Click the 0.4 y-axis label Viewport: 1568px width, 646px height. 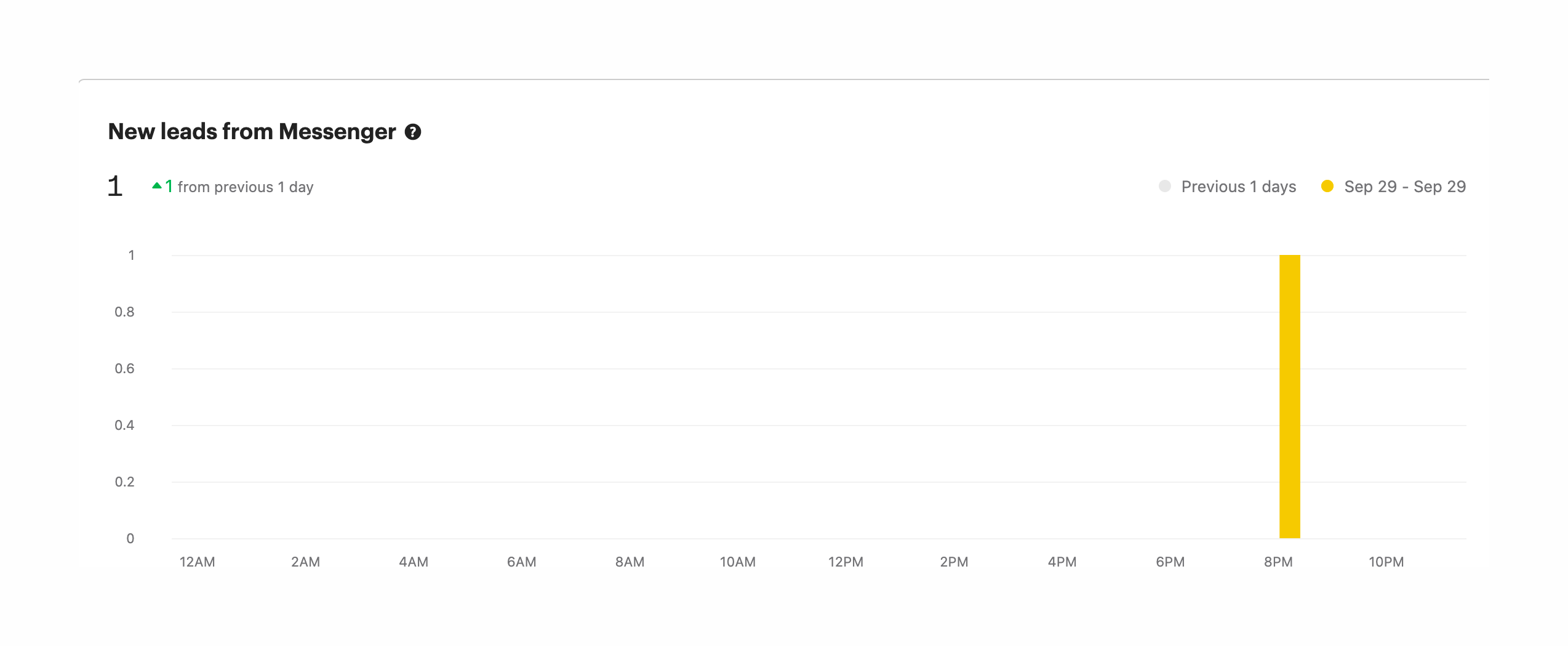point(124,426)
